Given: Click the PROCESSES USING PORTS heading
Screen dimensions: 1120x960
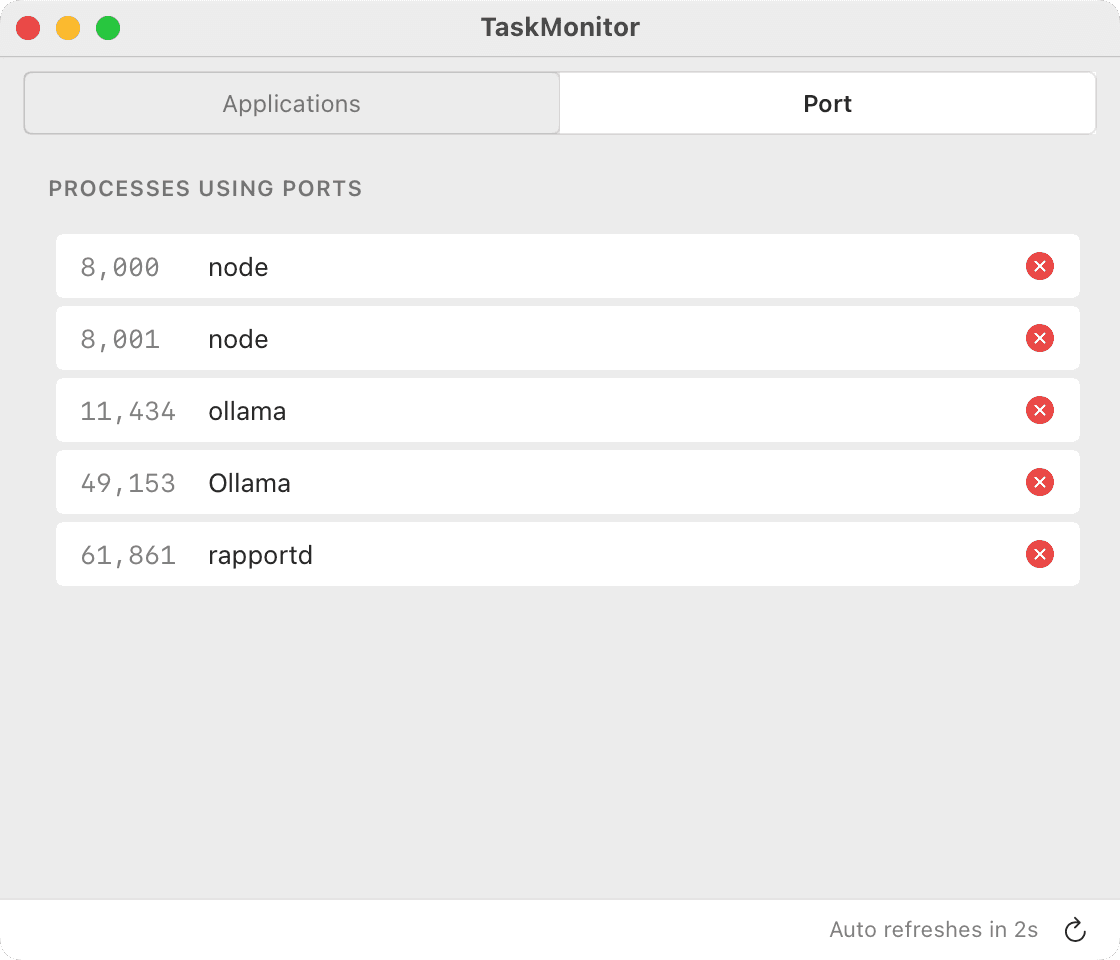Looking at the screenshot, I should point(205,188).
